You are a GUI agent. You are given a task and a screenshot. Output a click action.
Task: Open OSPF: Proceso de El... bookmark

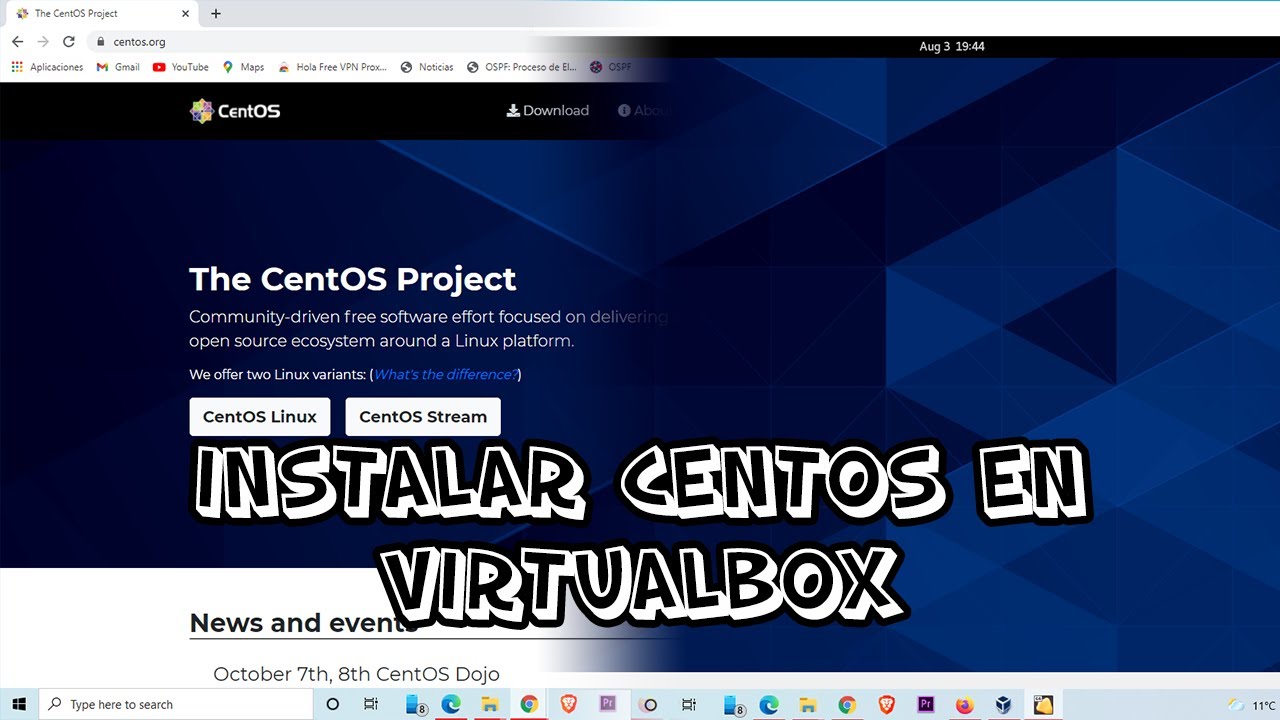[522, 67]
